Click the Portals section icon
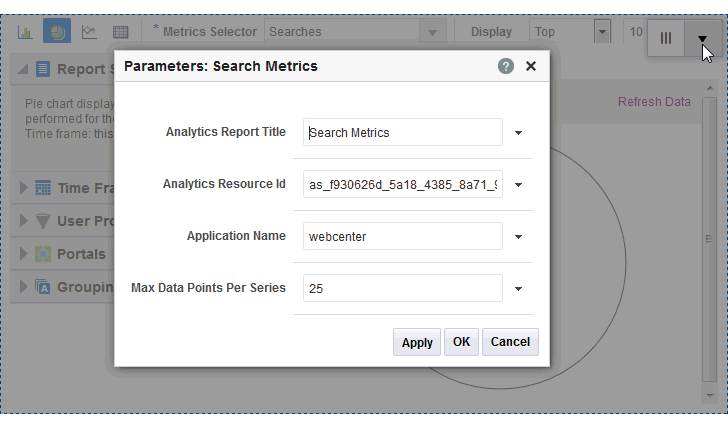 [43, 254]
